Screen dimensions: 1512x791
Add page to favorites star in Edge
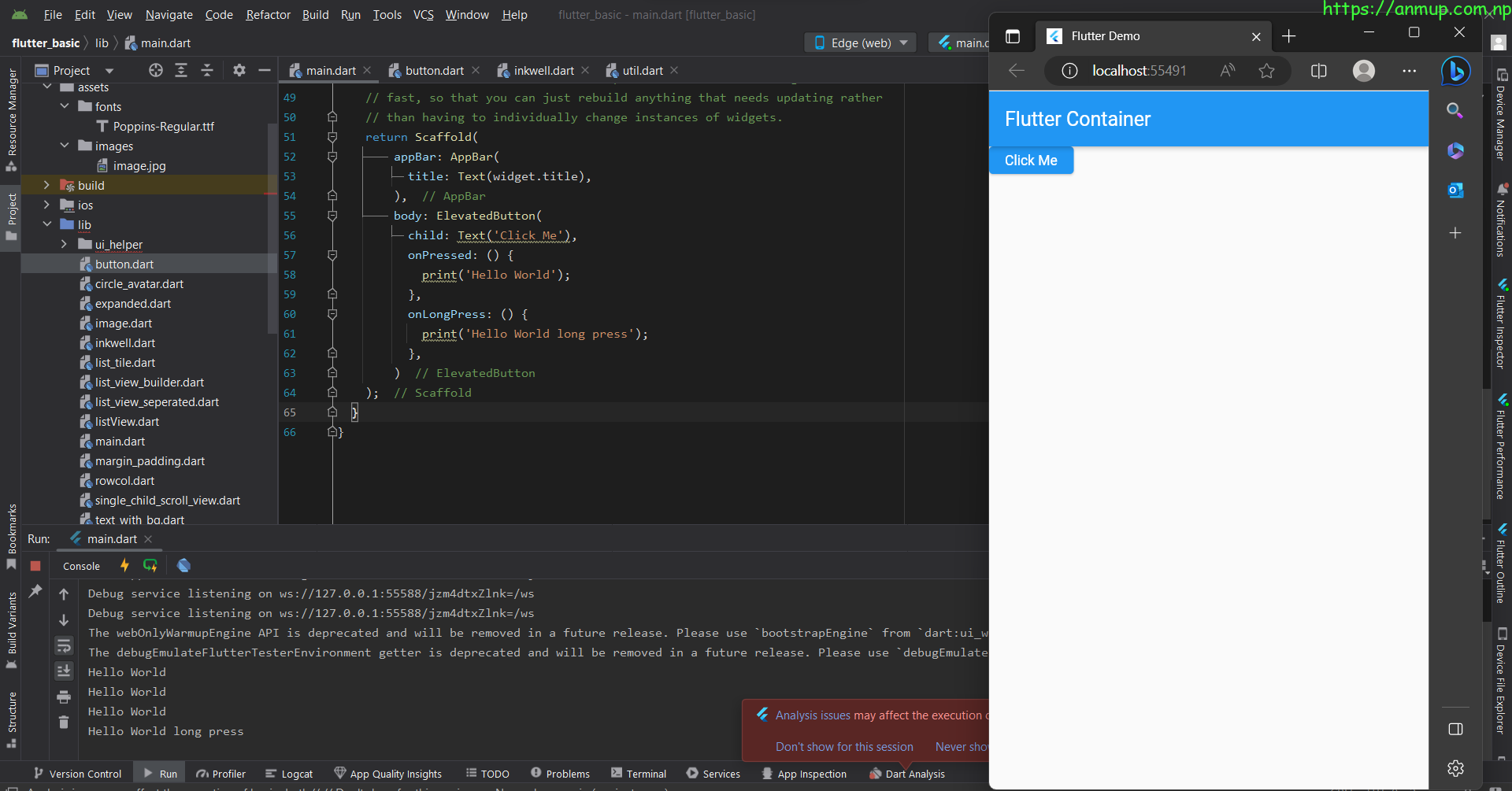tap(1266, 71)
